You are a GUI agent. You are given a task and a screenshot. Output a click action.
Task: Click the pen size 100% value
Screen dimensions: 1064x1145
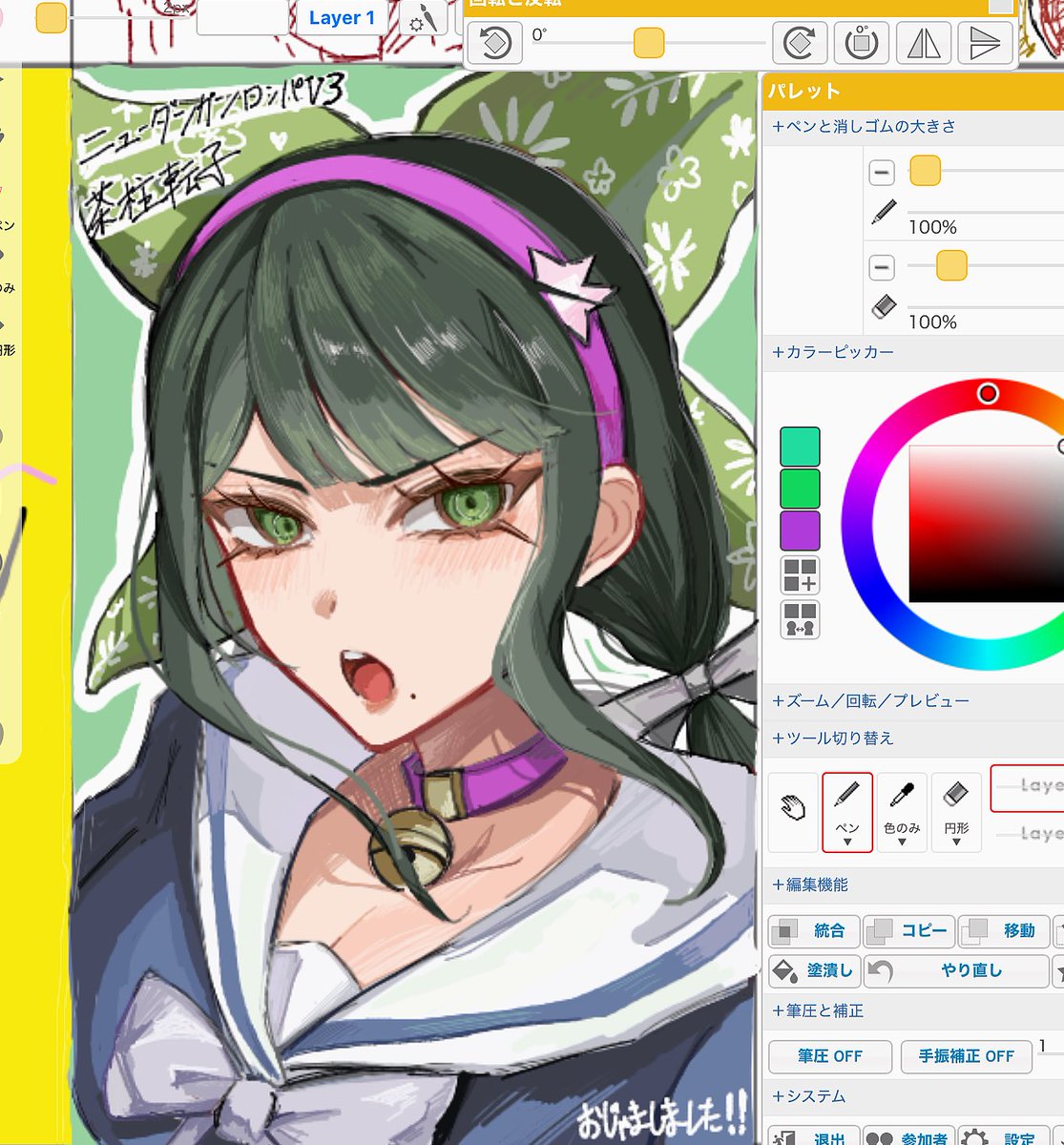(x=932, y=227)
